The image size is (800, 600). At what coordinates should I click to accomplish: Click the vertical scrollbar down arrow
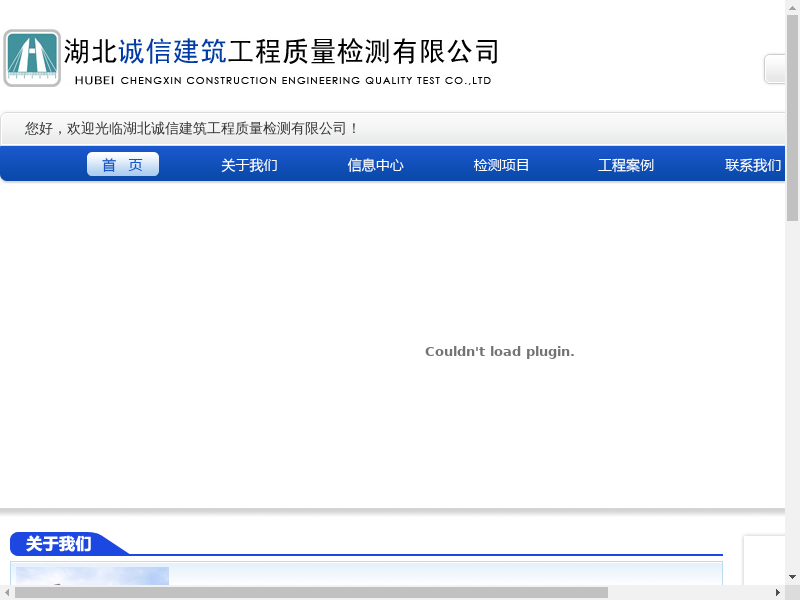click(x=792, y=577)
